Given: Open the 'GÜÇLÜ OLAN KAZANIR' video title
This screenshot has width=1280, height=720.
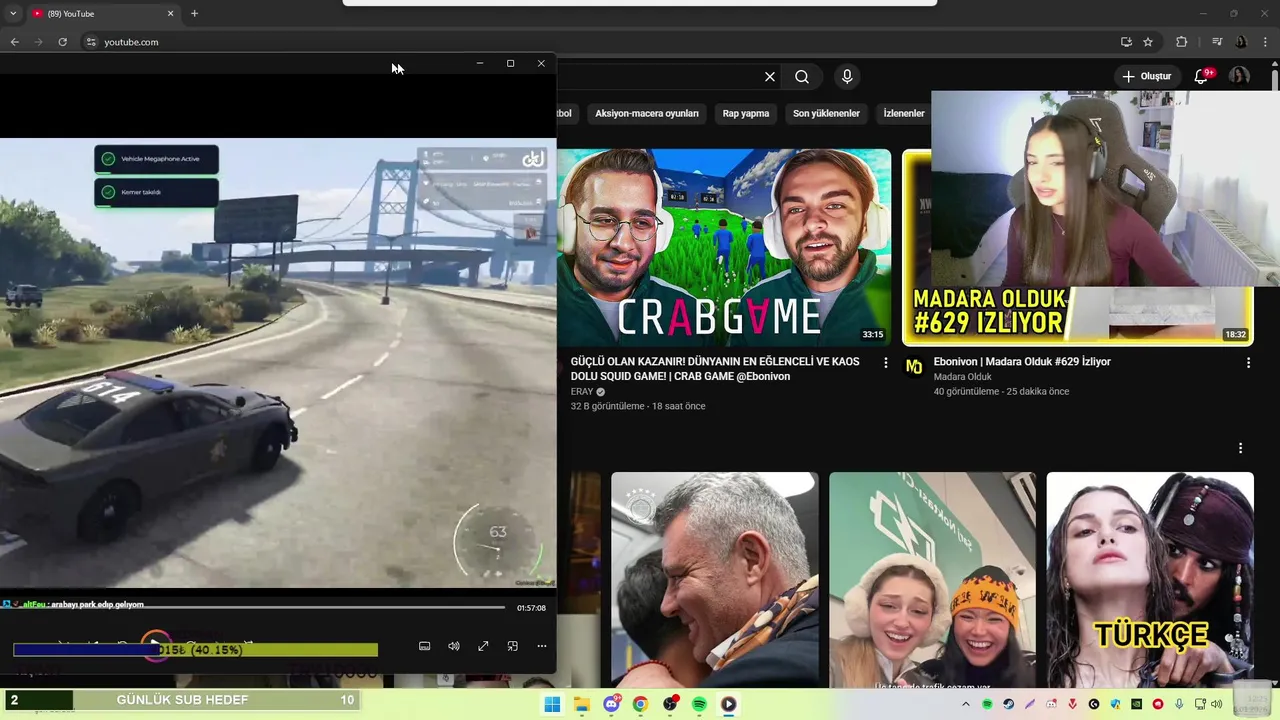Looking at the screenshot, I should (715, 369).
